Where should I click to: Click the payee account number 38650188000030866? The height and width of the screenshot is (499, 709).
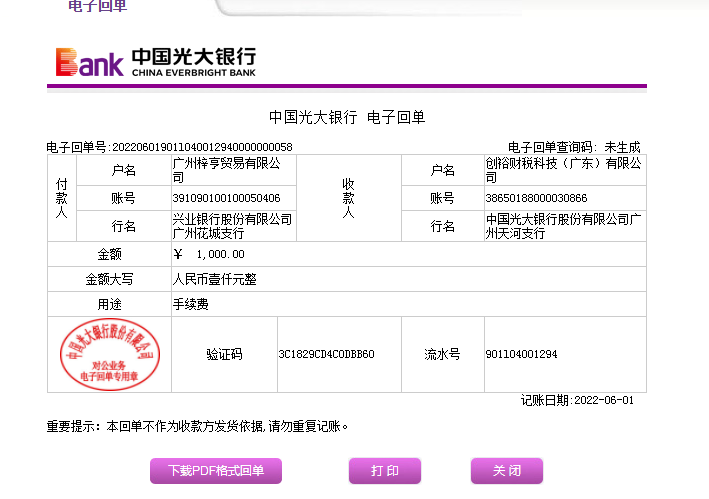tap(536, 198)
